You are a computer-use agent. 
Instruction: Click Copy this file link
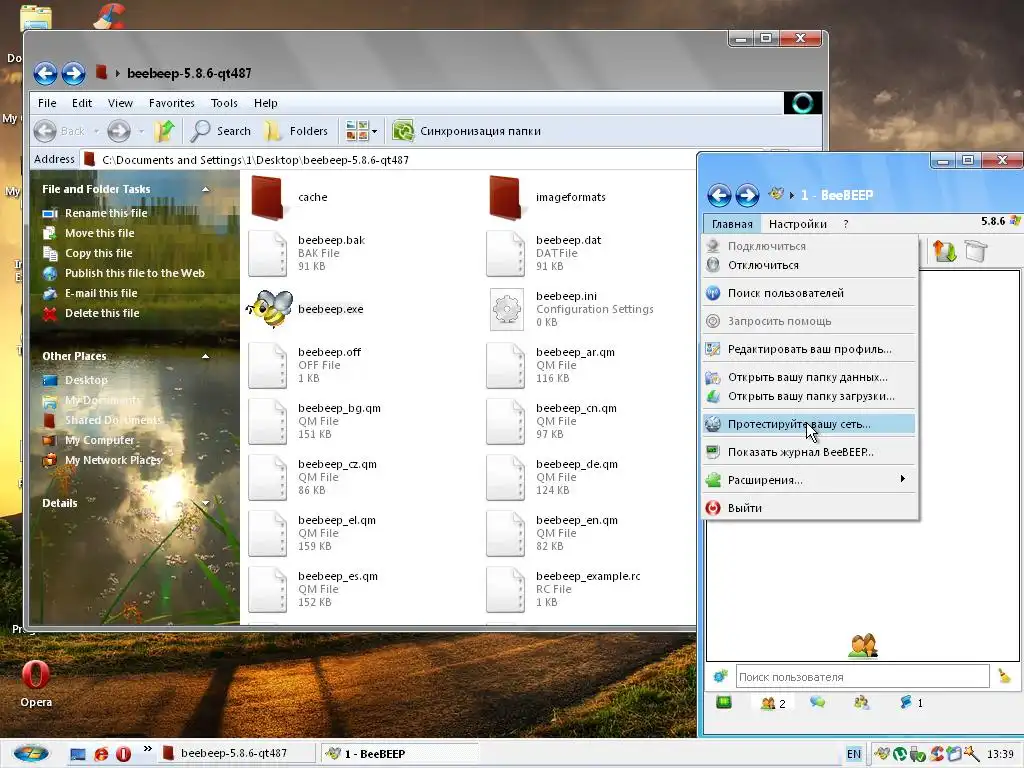tap(99, 253)
